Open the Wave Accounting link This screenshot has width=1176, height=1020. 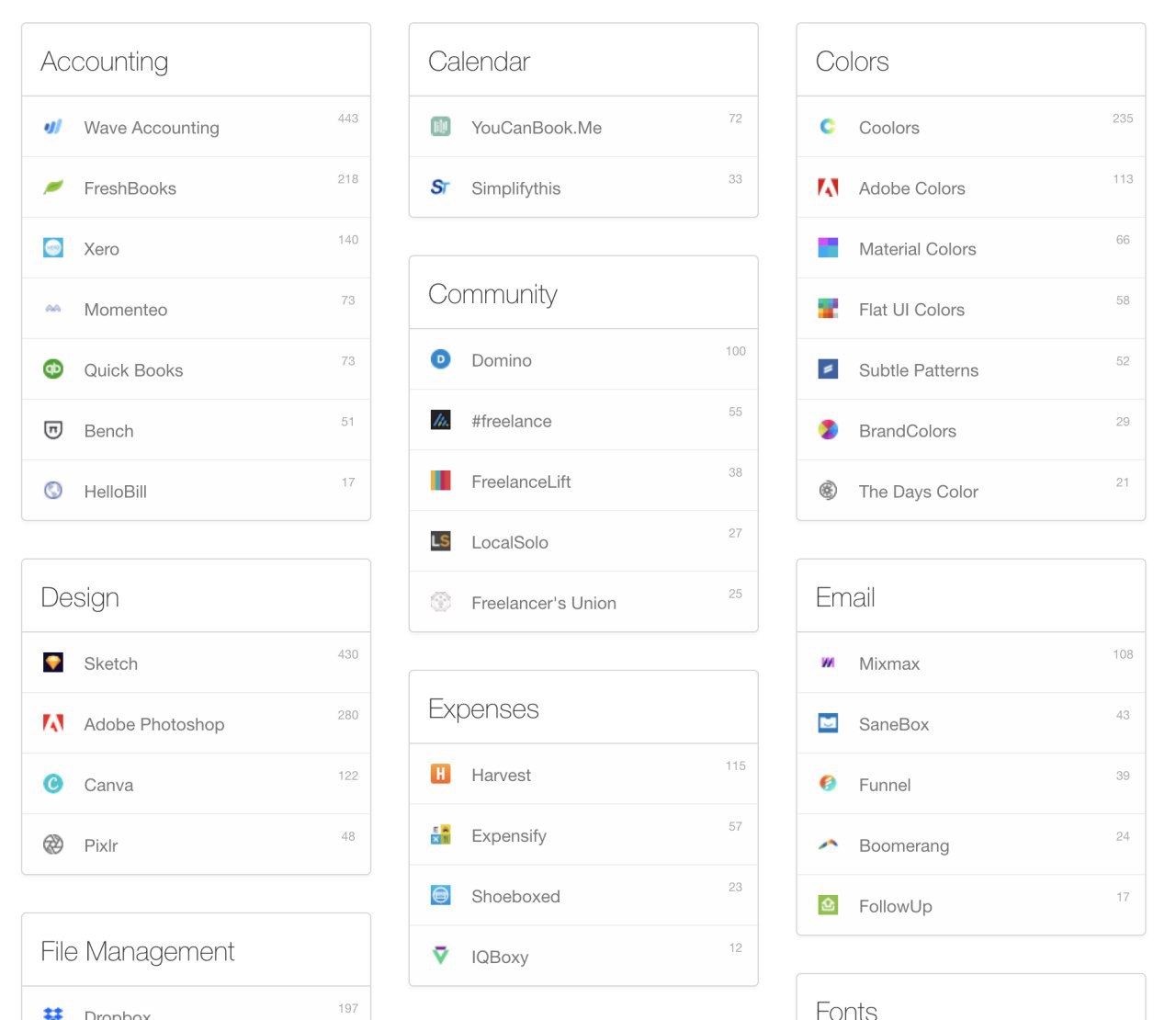pos(152,128)
